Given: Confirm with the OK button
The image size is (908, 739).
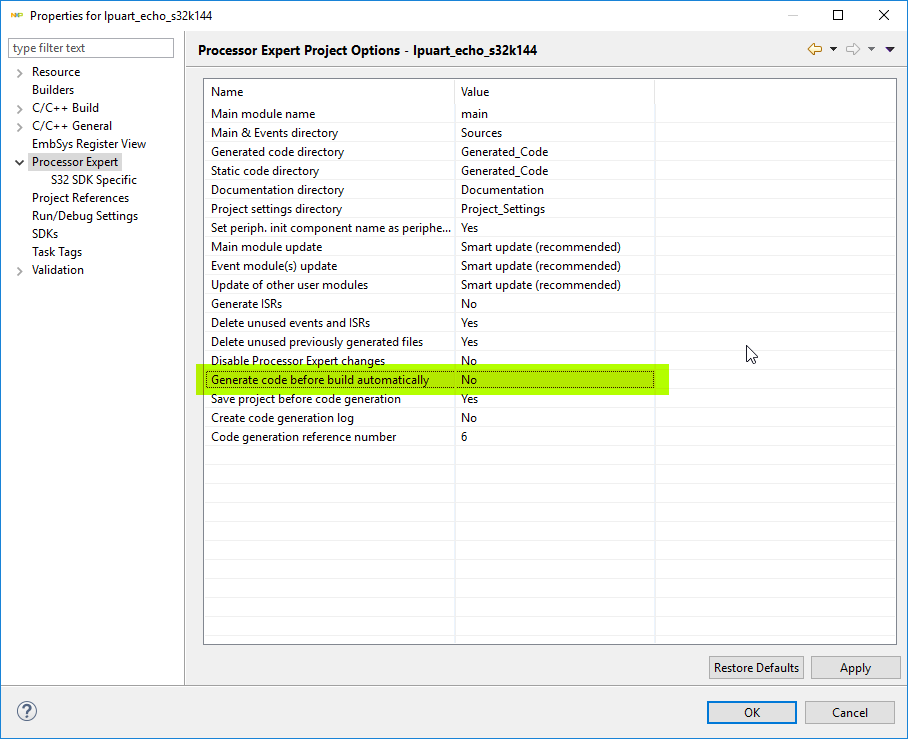Looking at the screenshot, I should 752,712.
